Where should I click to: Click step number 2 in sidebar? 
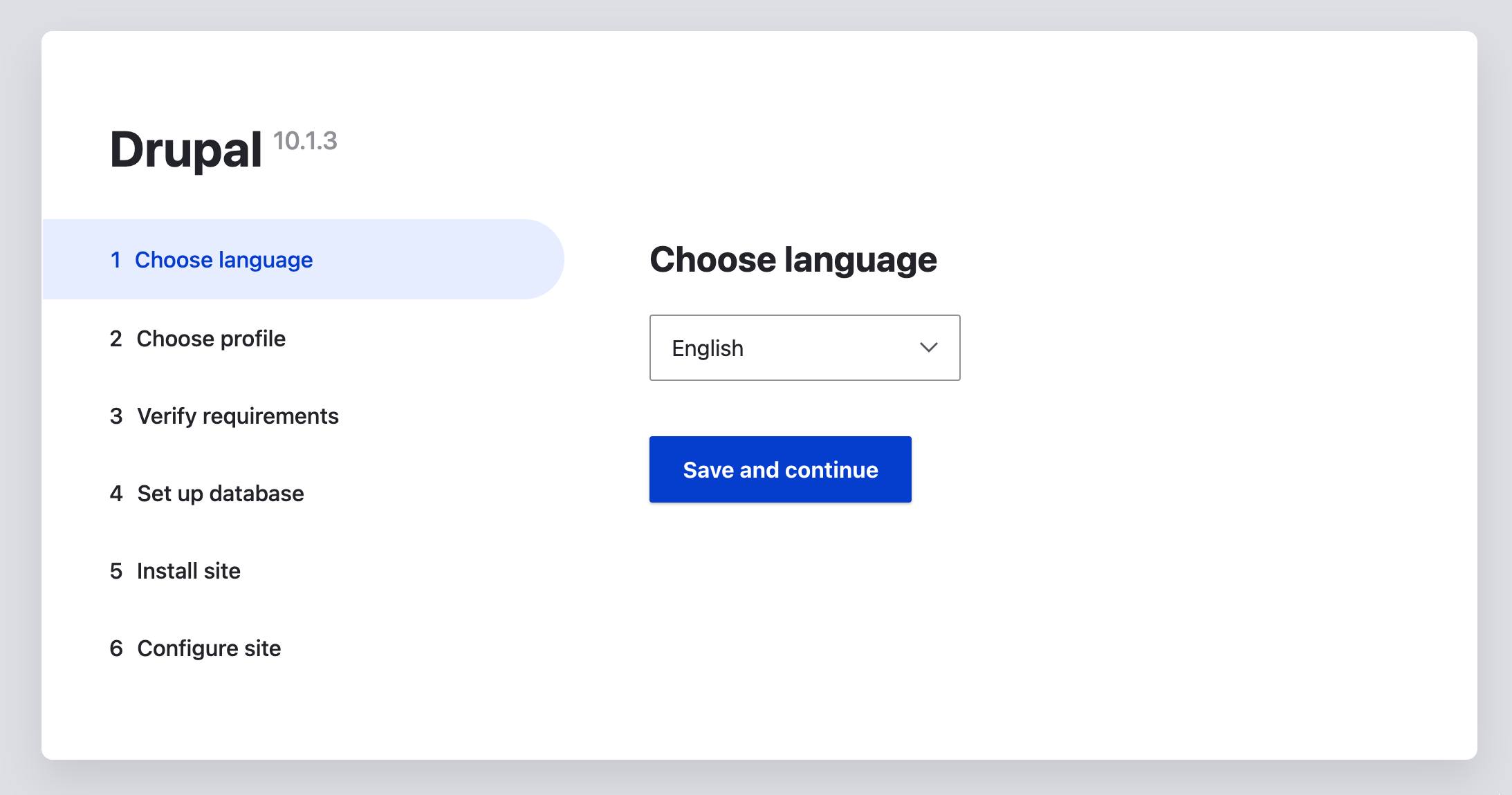116,339
